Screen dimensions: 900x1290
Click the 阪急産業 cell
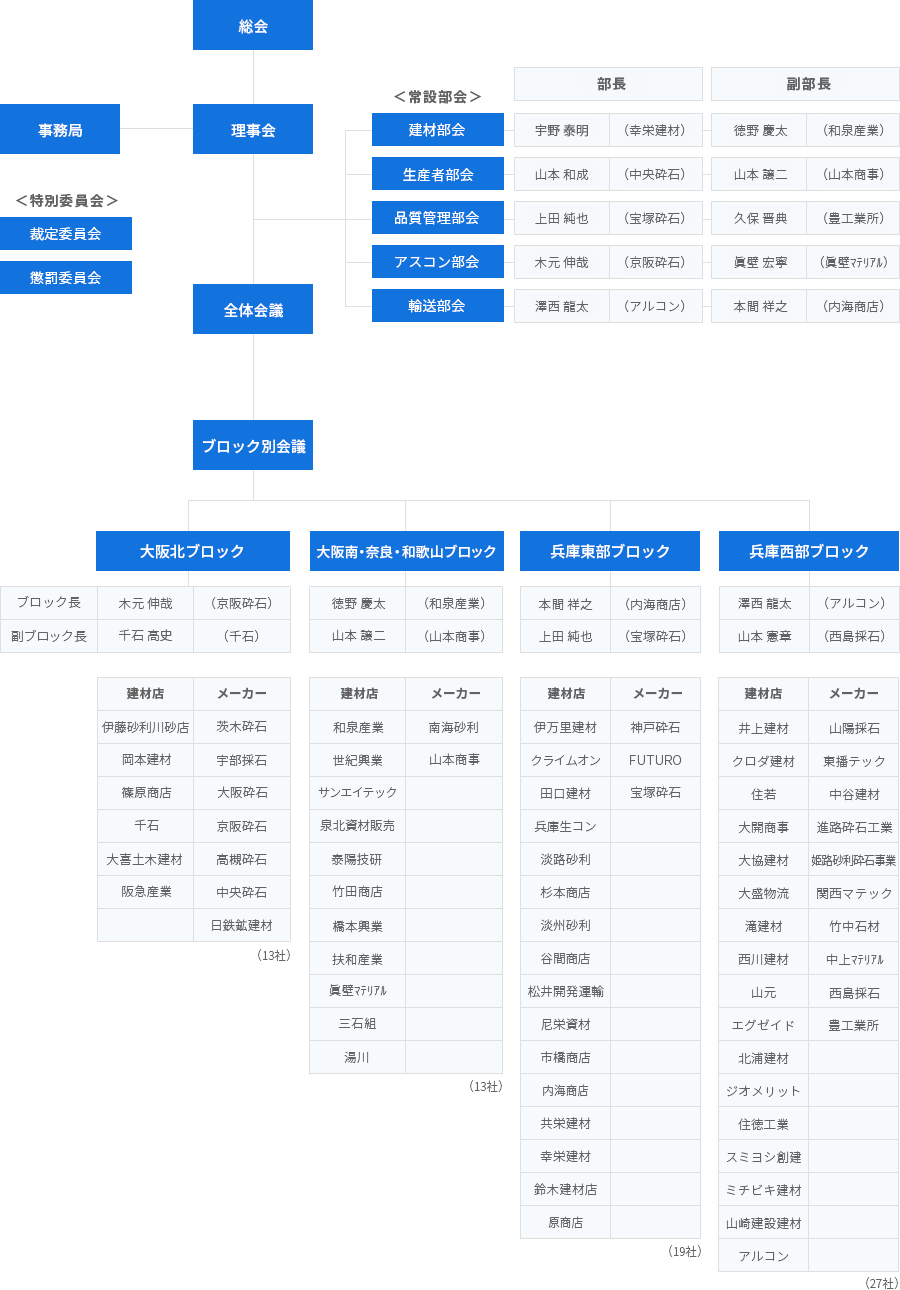click(146, 892)
